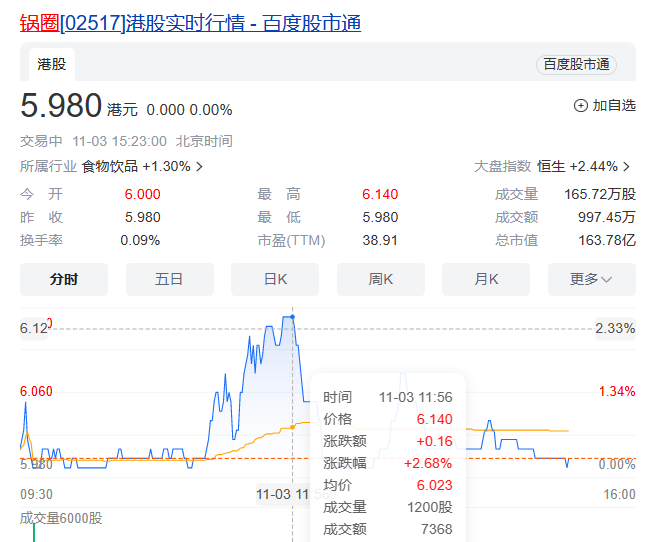The height and width of the screenshot is (542, 664).
Task: Click tooltip 时间 value 11-03 11:56
Action: click(415, 397)
